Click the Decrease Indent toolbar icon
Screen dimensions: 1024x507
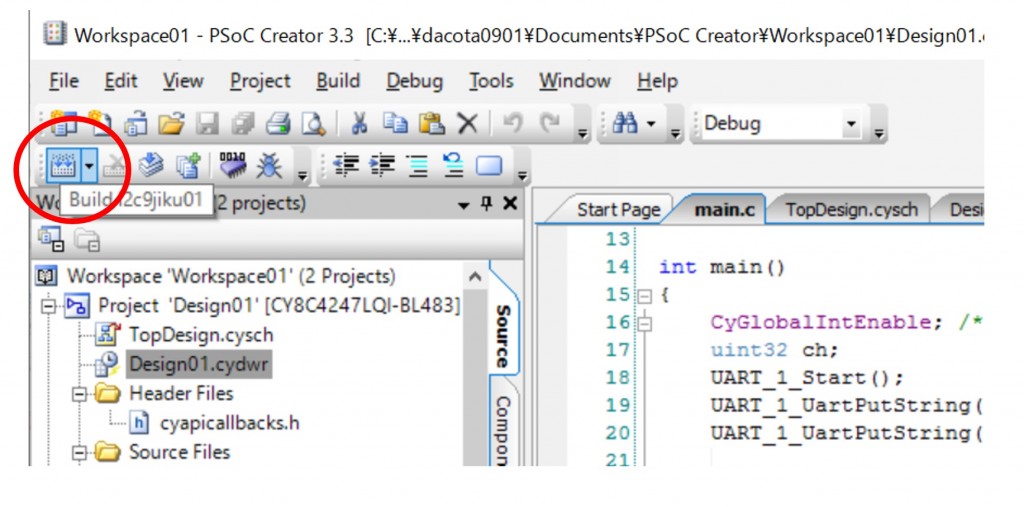tap(345, 167)
